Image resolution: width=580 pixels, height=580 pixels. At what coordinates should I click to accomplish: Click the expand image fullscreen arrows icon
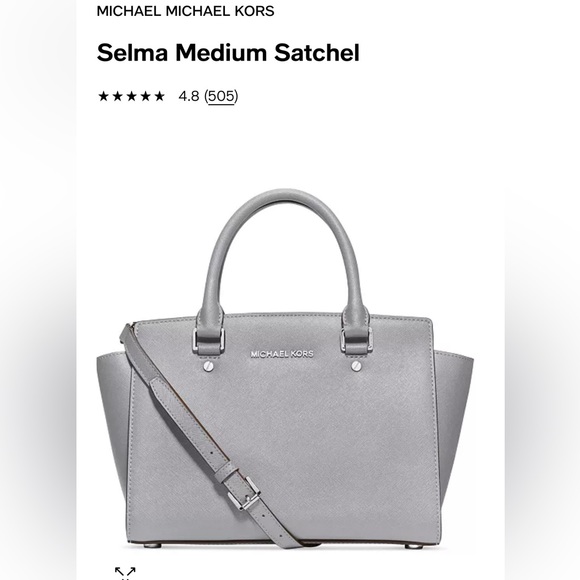click(125, 573)
